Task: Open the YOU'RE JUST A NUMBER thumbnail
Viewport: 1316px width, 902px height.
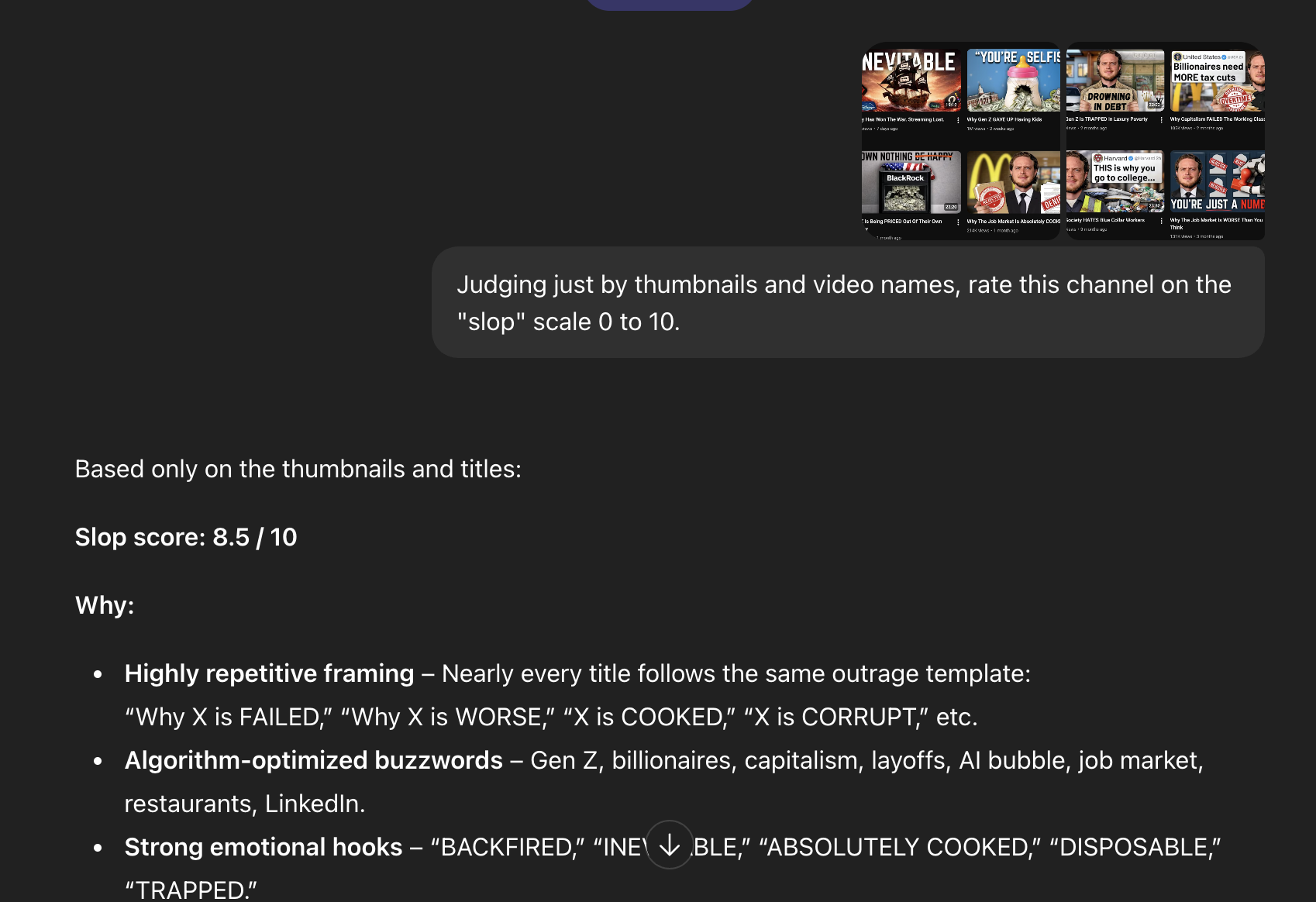Action: click(1218, 182)
